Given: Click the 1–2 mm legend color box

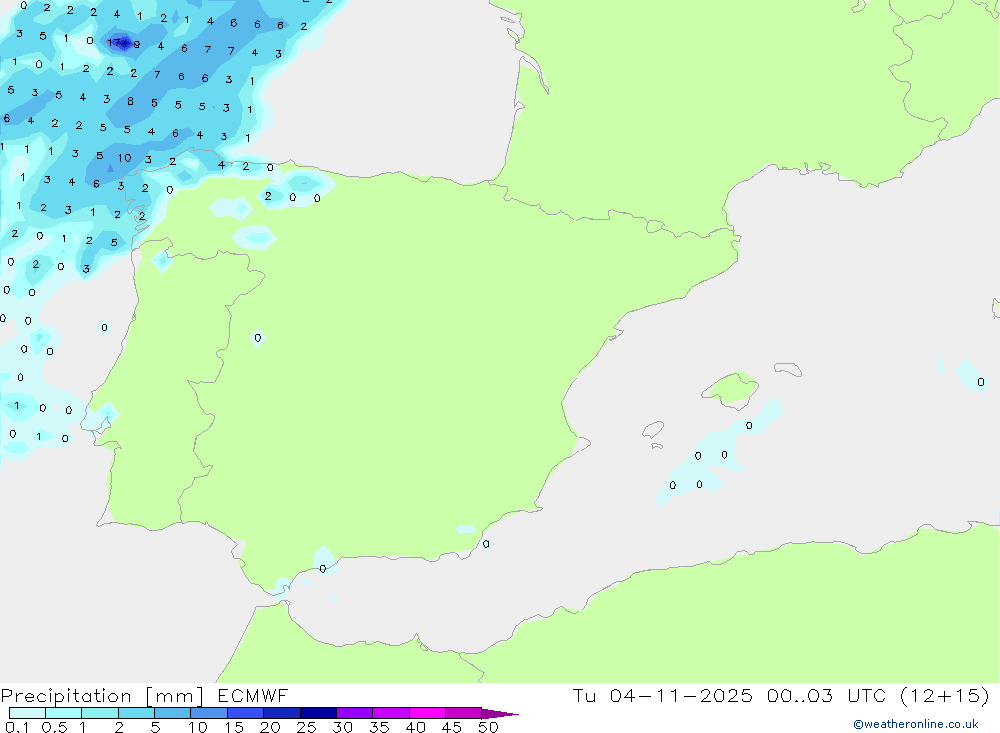Looking at the screenshot, I should 100,713.
